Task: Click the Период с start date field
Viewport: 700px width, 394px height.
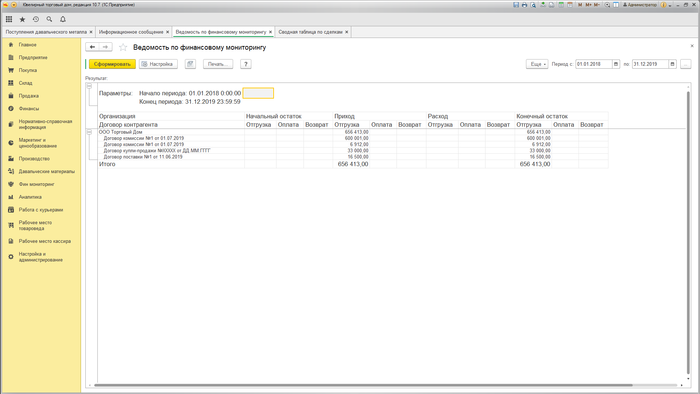Action: point(594,64)
